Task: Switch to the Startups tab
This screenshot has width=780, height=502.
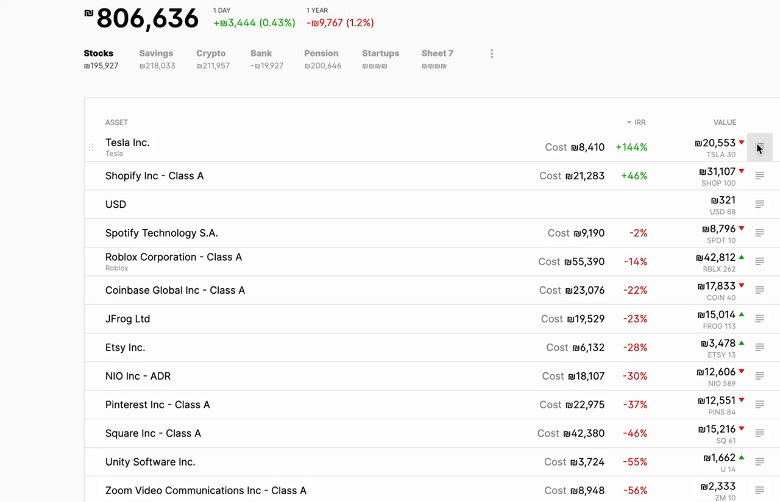Action: (381, 59)
